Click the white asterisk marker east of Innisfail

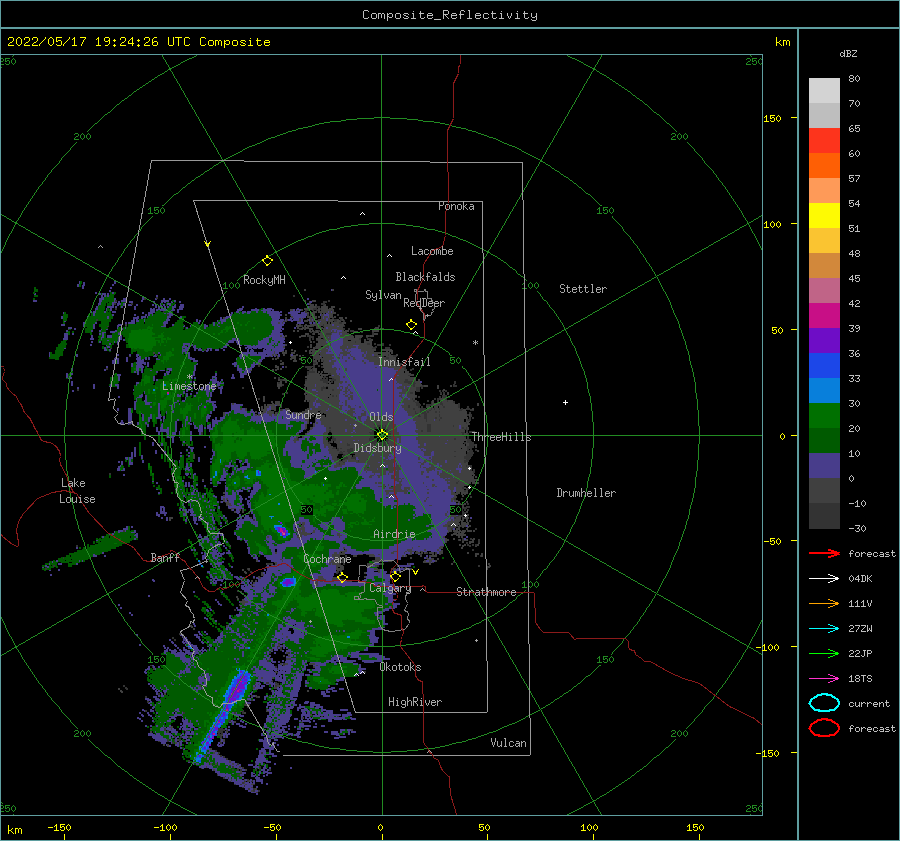(475, 343)
